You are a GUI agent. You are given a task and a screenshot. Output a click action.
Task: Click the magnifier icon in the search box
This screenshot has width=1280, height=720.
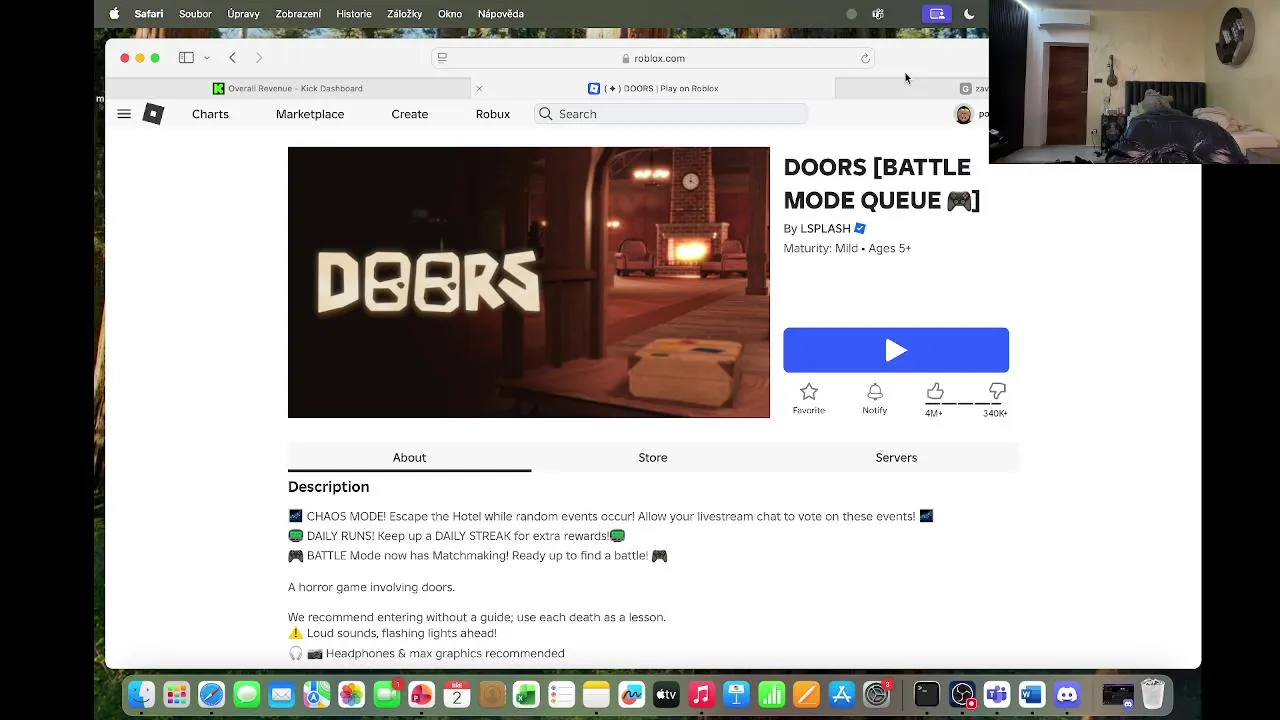tap(546, 114)
